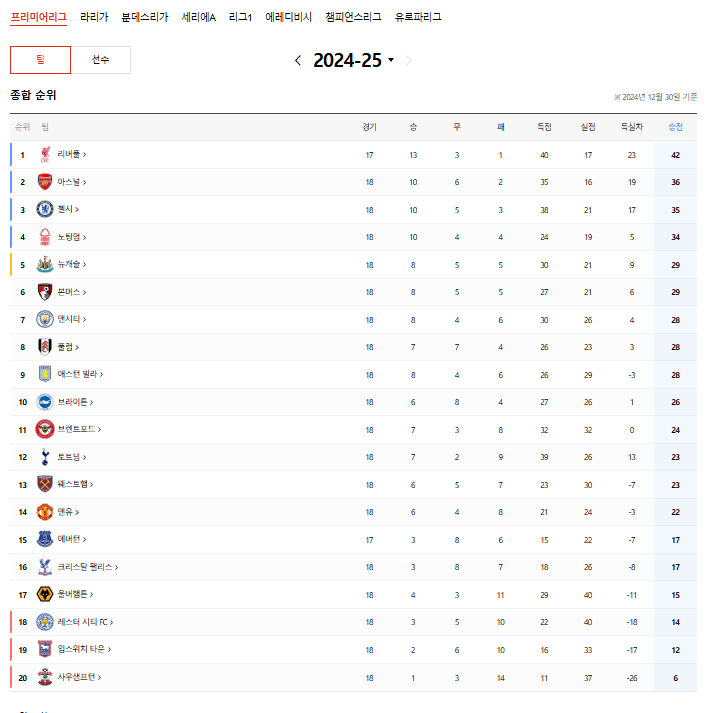Click the Brentford club crest
Viewport: 714px width, 713px height.
tap(45, 429)
